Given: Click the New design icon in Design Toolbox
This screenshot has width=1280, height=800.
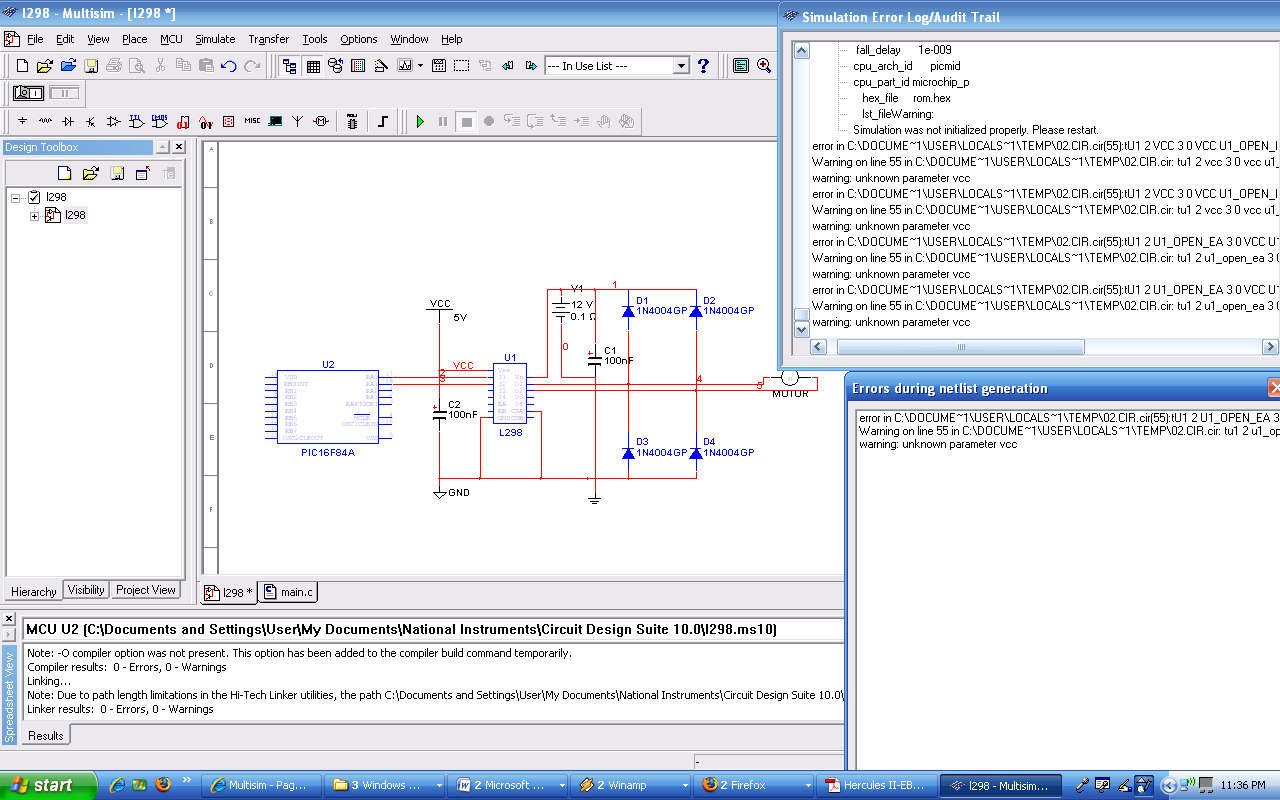Looking at the screenshot, I should 64,173.
